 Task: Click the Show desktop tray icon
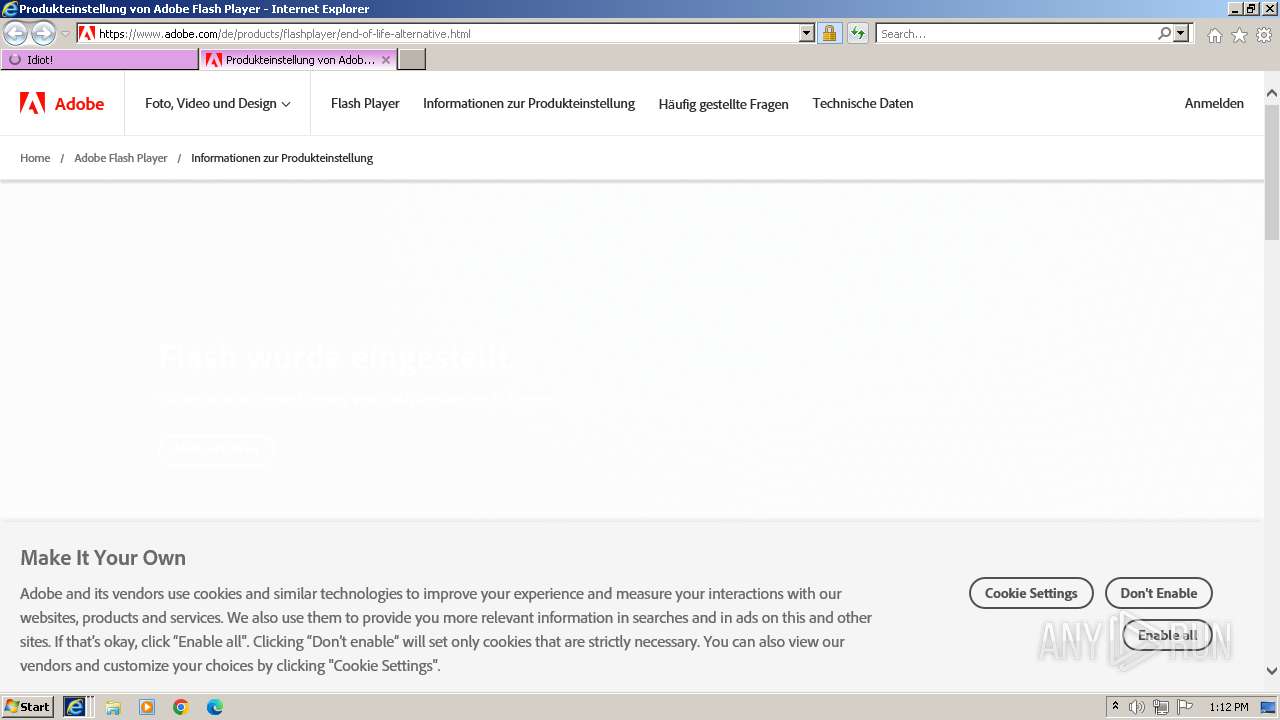pos(1268,707)
